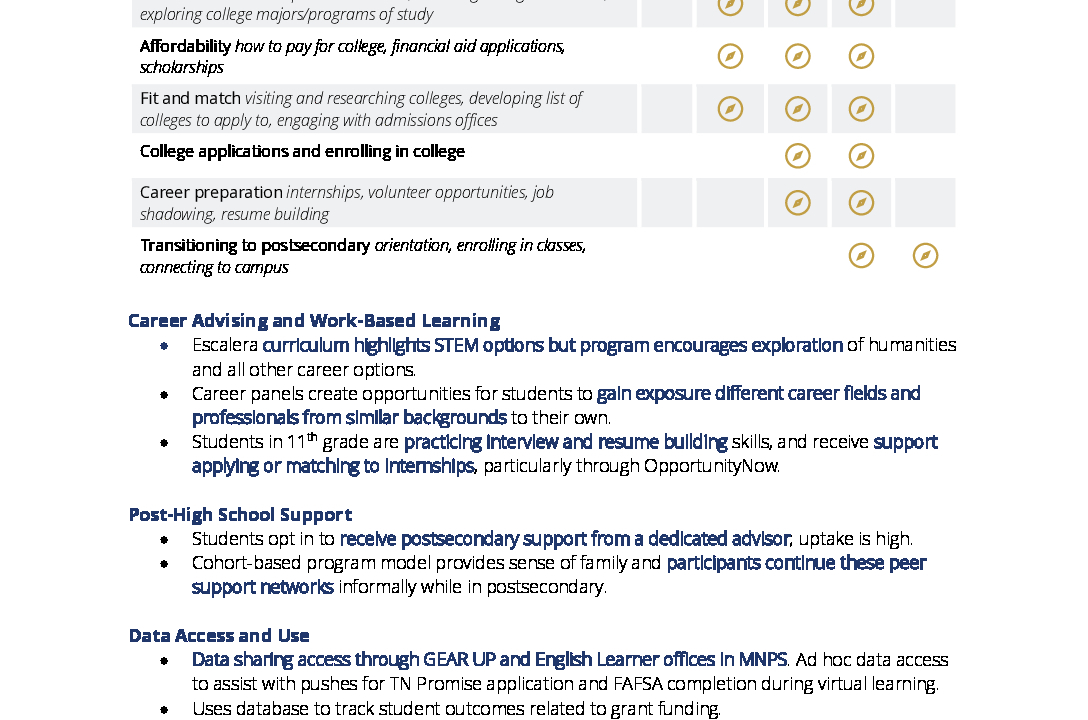Click the 'Affordability' row label
Image resolution: width=1088 pixels, height=720 pixels.
185,46
